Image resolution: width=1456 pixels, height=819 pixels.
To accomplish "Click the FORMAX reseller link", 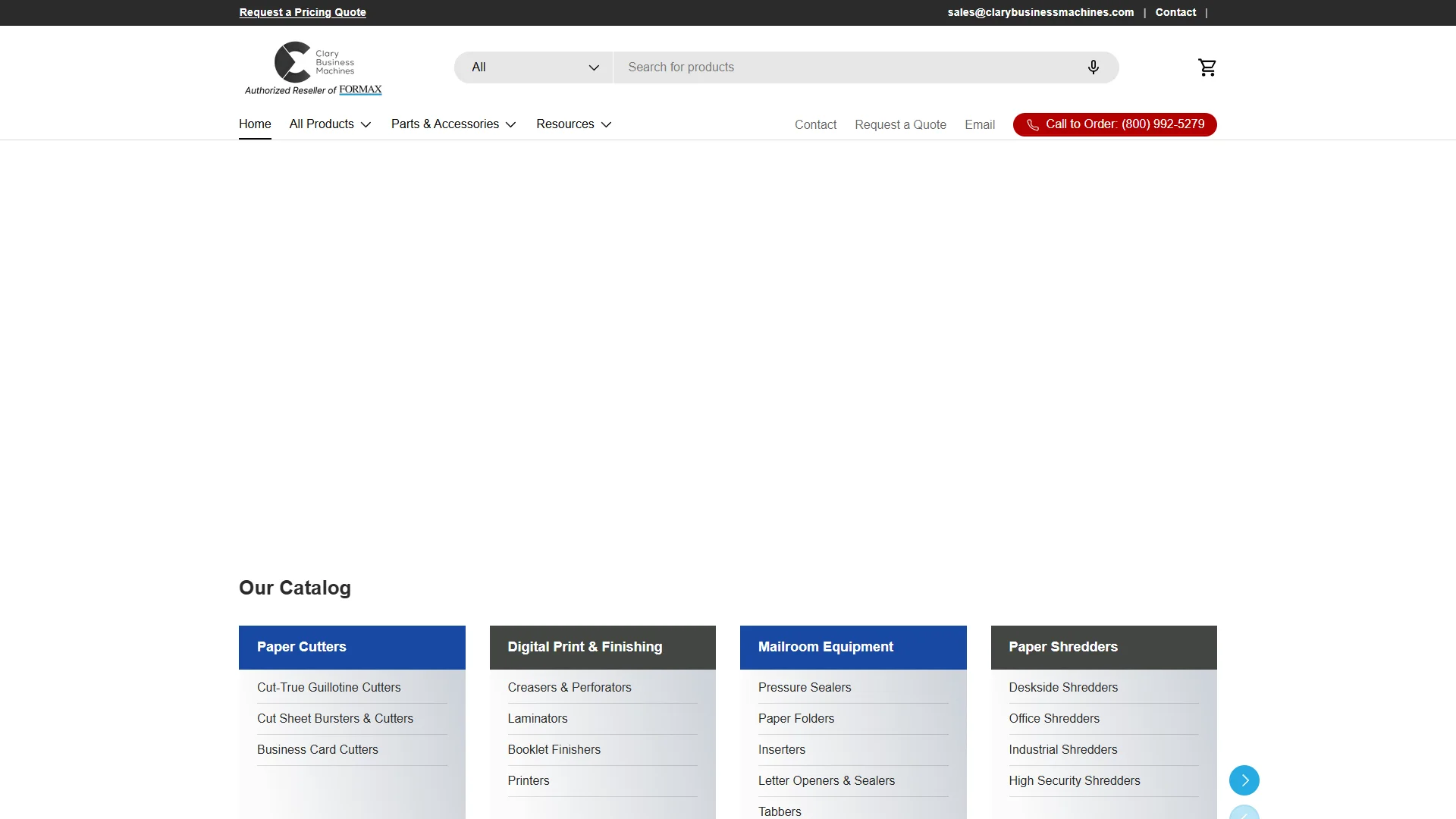I will [x=360, y=89].
